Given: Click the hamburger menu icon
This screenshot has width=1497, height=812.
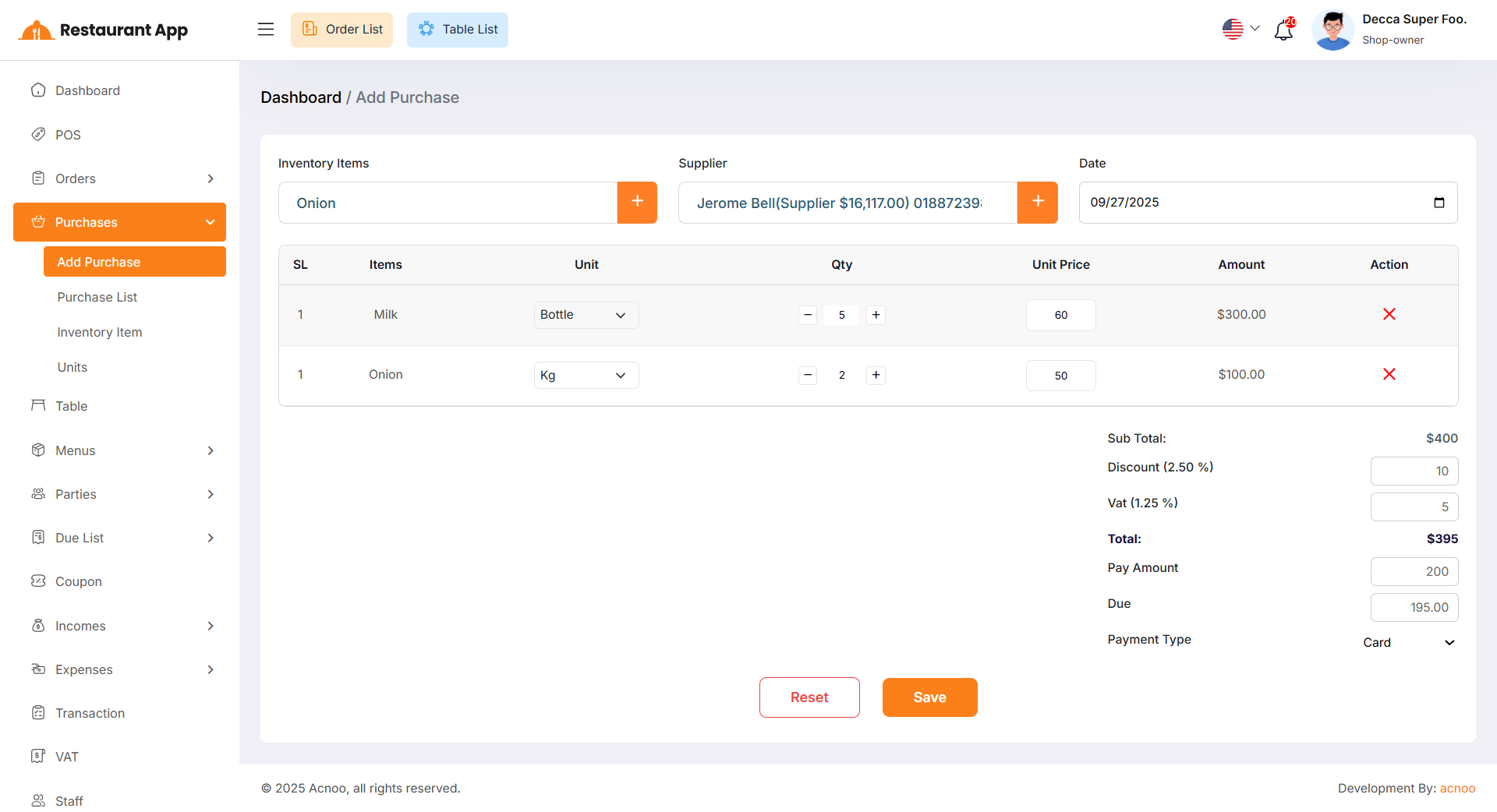Looking at the screenshot, I should (266, 30).
